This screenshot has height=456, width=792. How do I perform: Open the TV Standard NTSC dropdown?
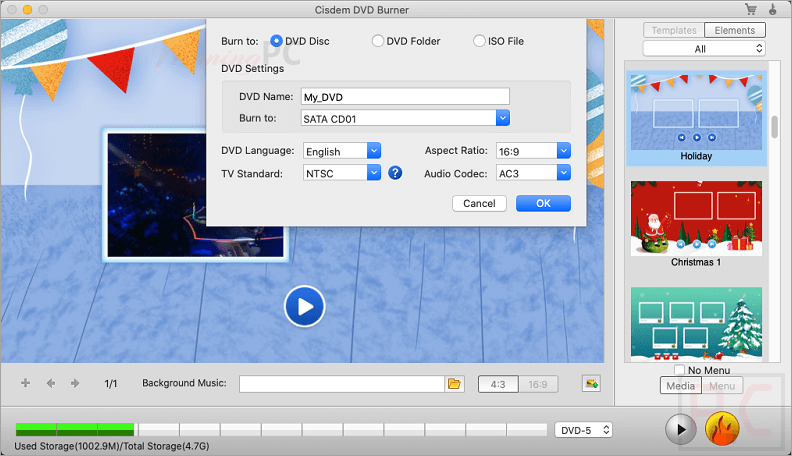point(342,173)
